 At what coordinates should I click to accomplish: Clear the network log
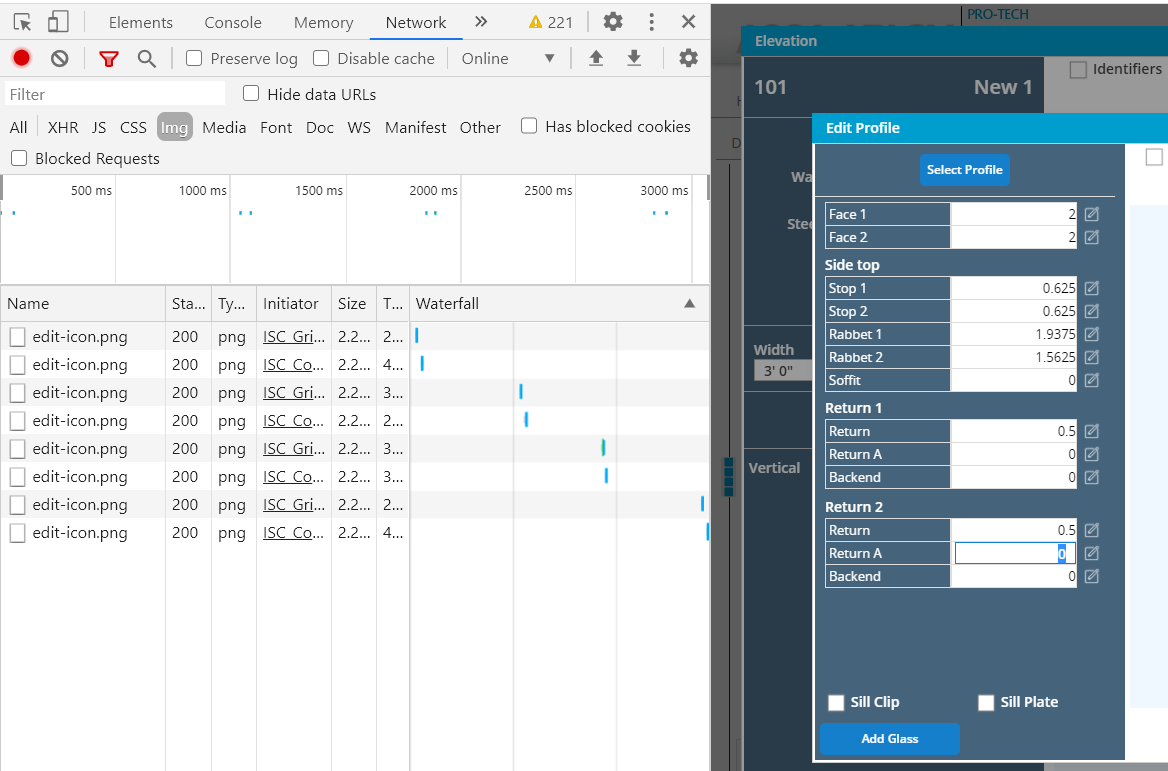point(60,58)
